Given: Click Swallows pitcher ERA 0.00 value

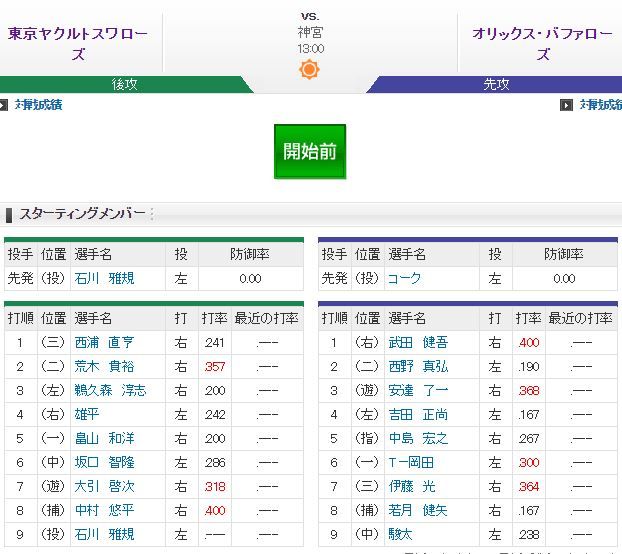Looking at the screenshot, I should [x=250, y=278].
